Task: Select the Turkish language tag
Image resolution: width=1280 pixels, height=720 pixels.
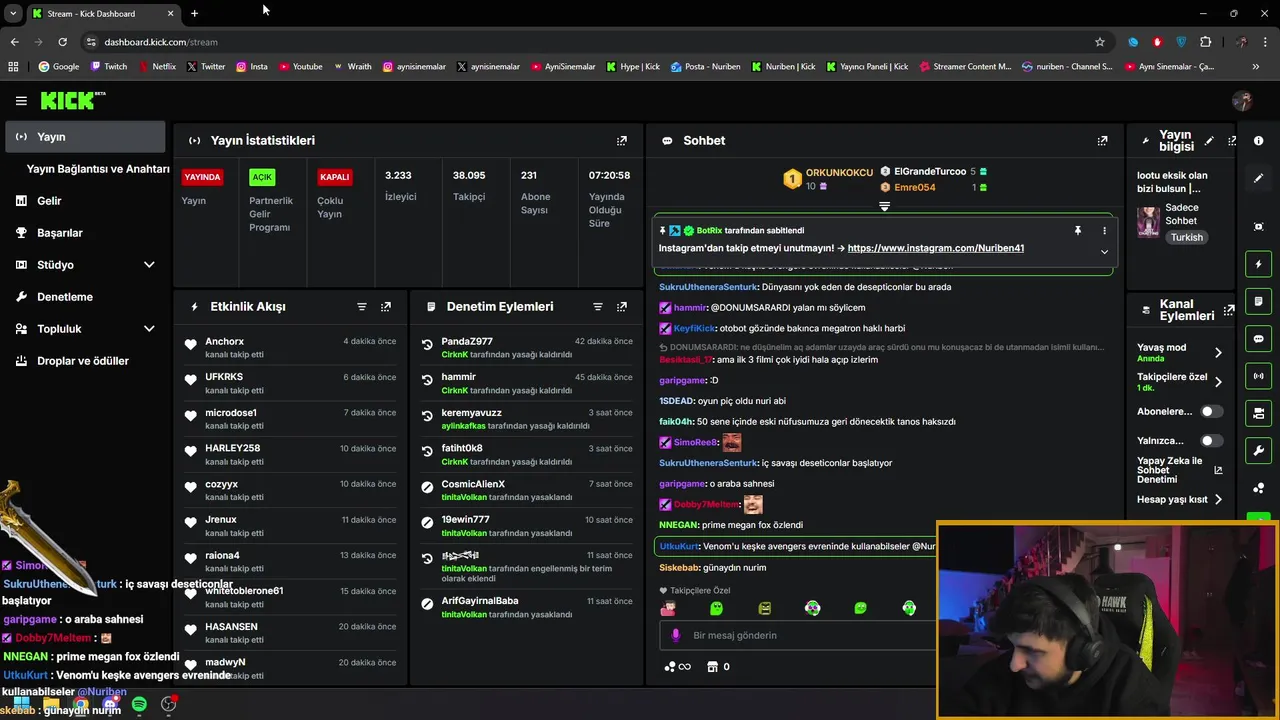Action: [1187, 238]
